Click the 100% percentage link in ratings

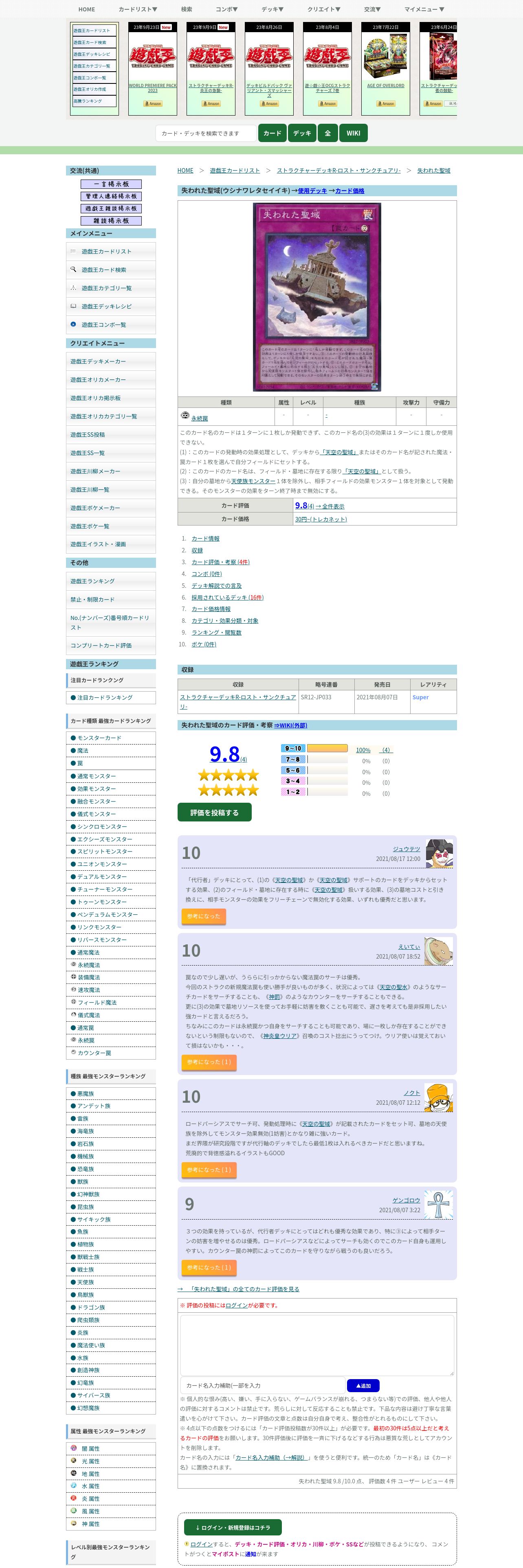[x=363, y=749]
